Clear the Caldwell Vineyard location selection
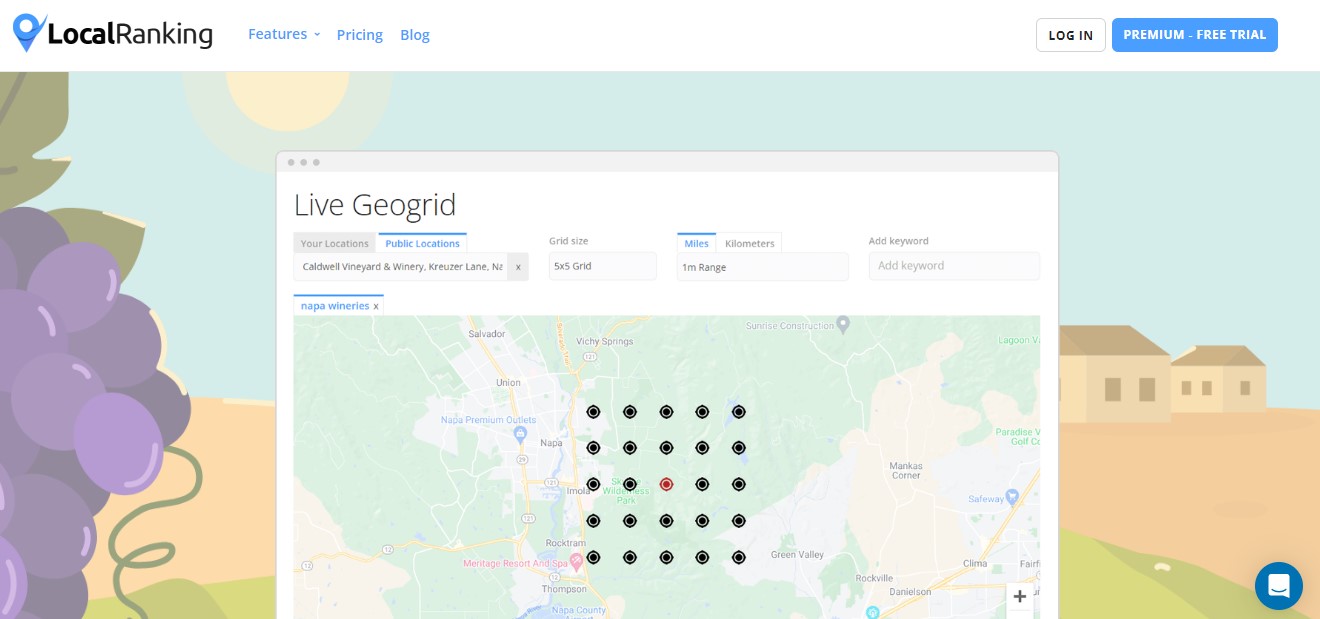This screenshot has width=1320, height=619. tap(518, 267)
